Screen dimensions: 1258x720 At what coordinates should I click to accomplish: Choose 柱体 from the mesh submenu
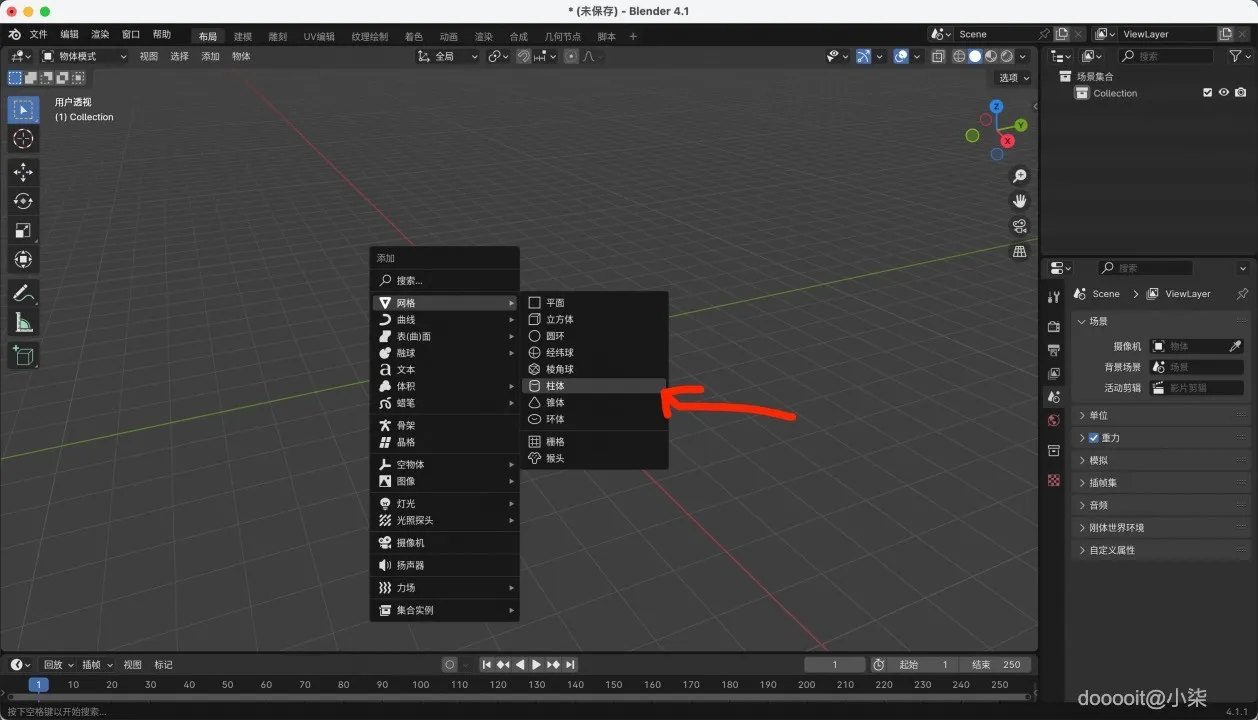pos(594,386)
